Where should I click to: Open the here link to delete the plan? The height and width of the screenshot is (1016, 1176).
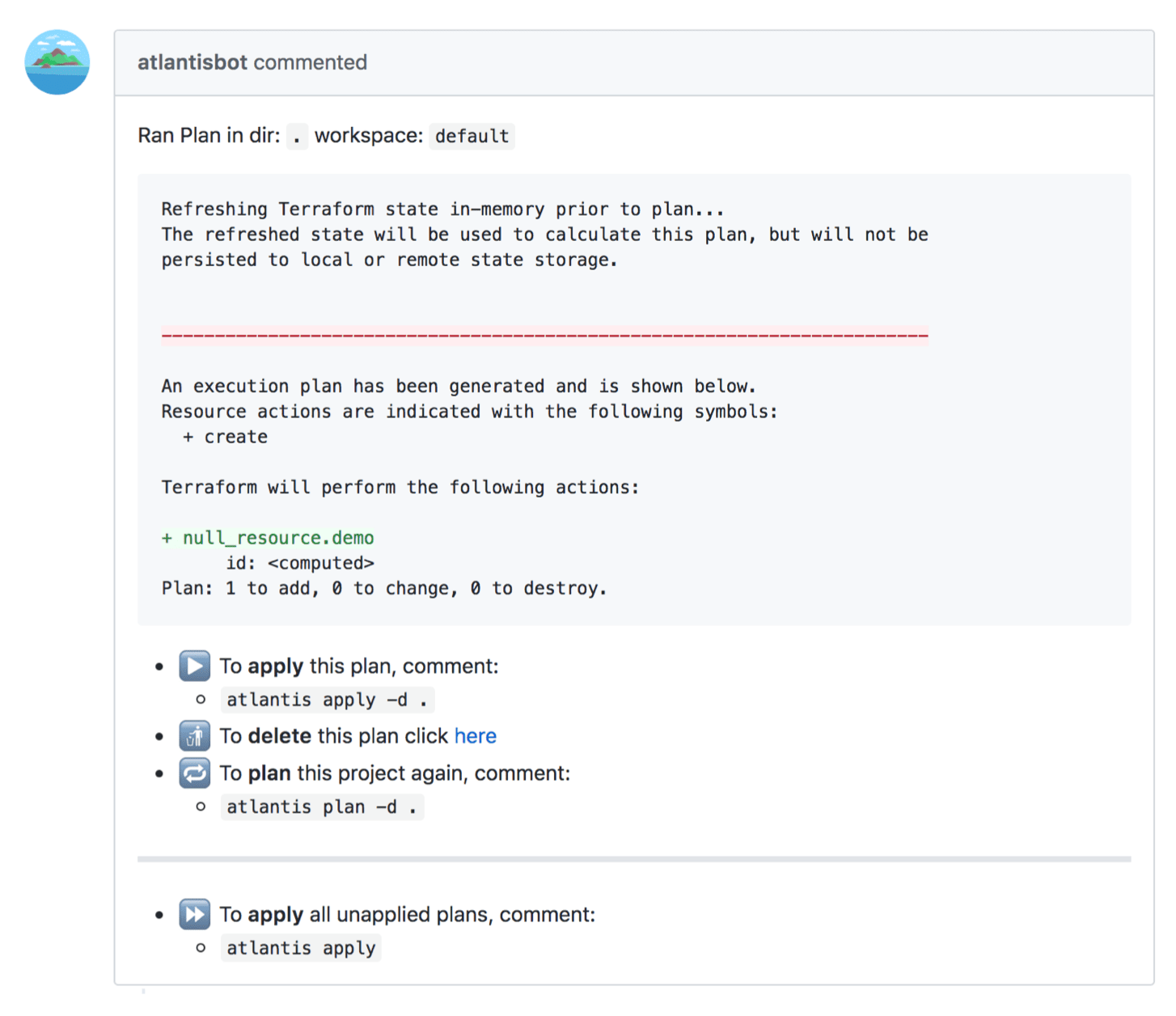coord(476,735)
